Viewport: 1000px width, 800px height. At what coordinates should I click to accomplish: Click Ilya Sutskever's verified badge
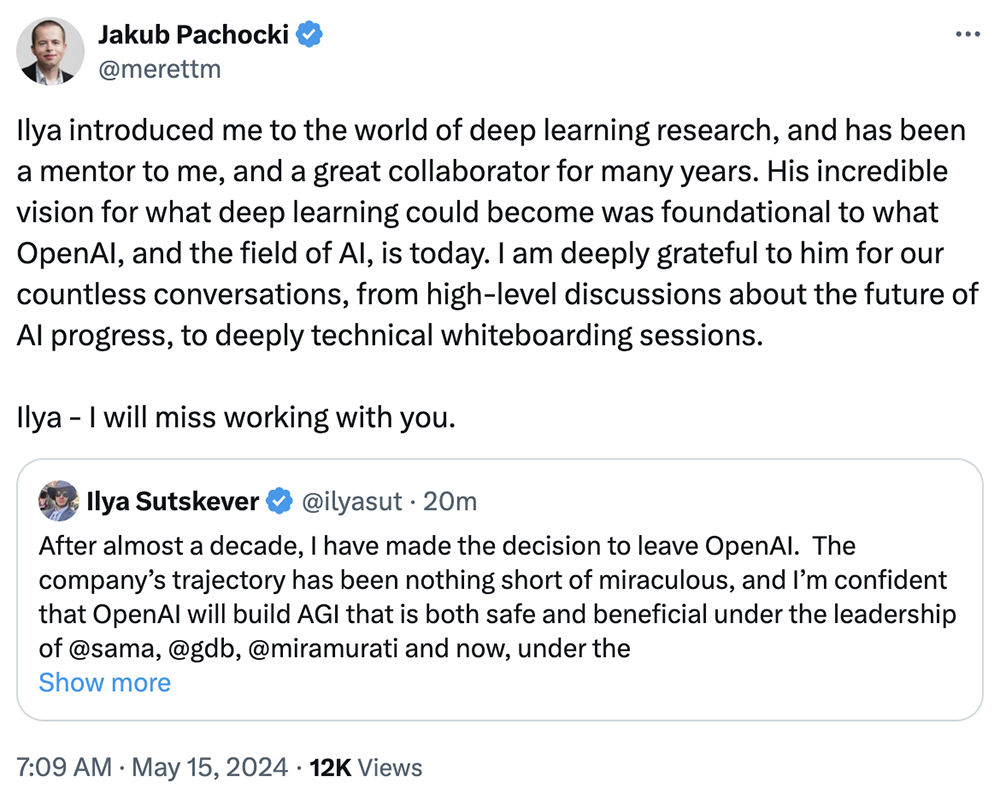click(281, 501)
